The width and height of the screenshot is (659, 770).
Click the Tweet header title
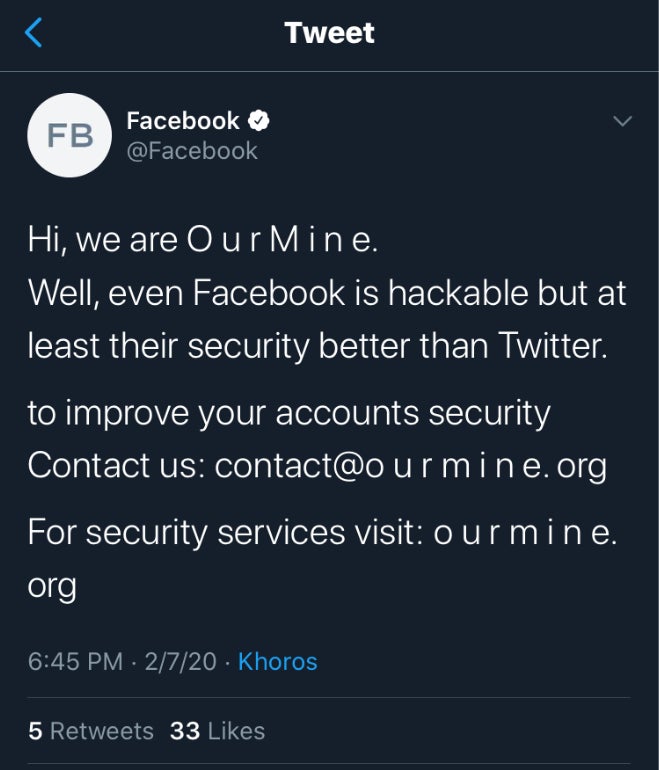pyautogui.click(x=329, y=33)
